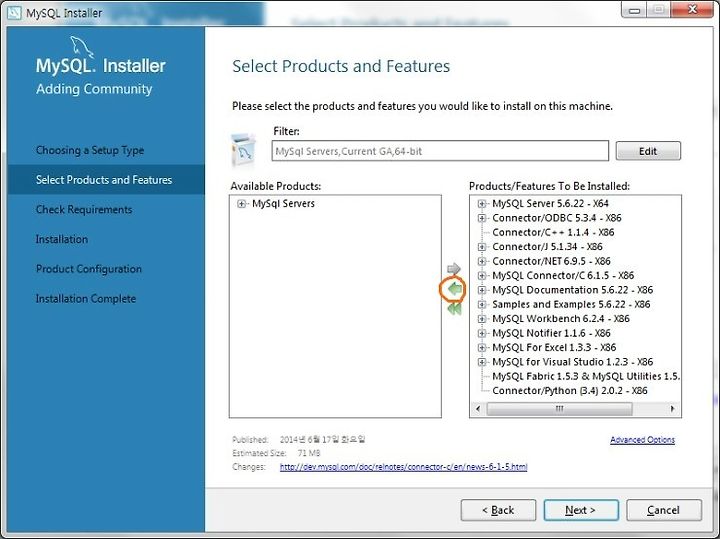
Task: Go to Choosing a Setup Type step
Action: click(x=90, y=150)
